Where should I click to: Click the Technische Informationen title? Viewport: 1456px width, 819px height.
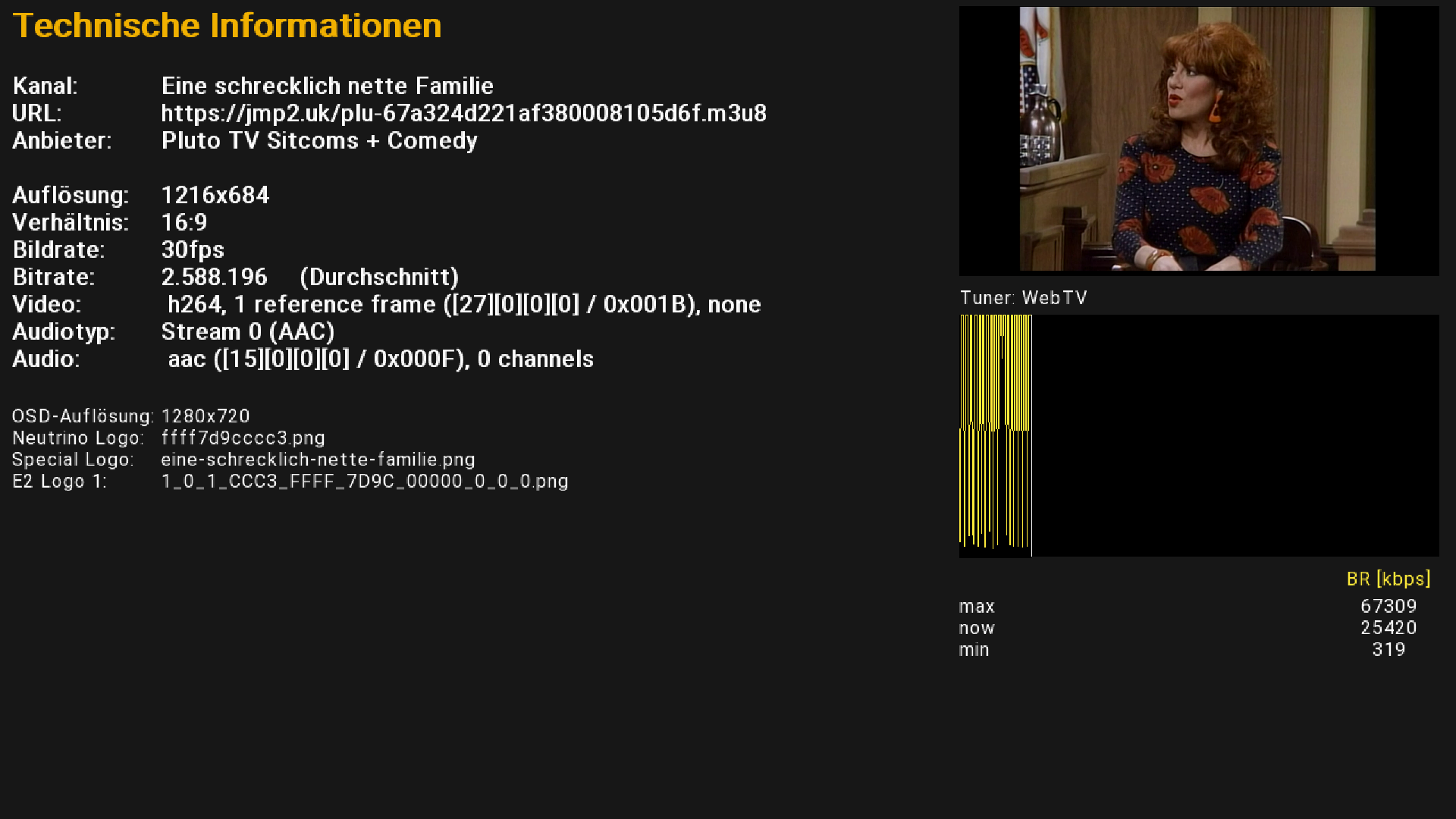[x=227, y=26]
